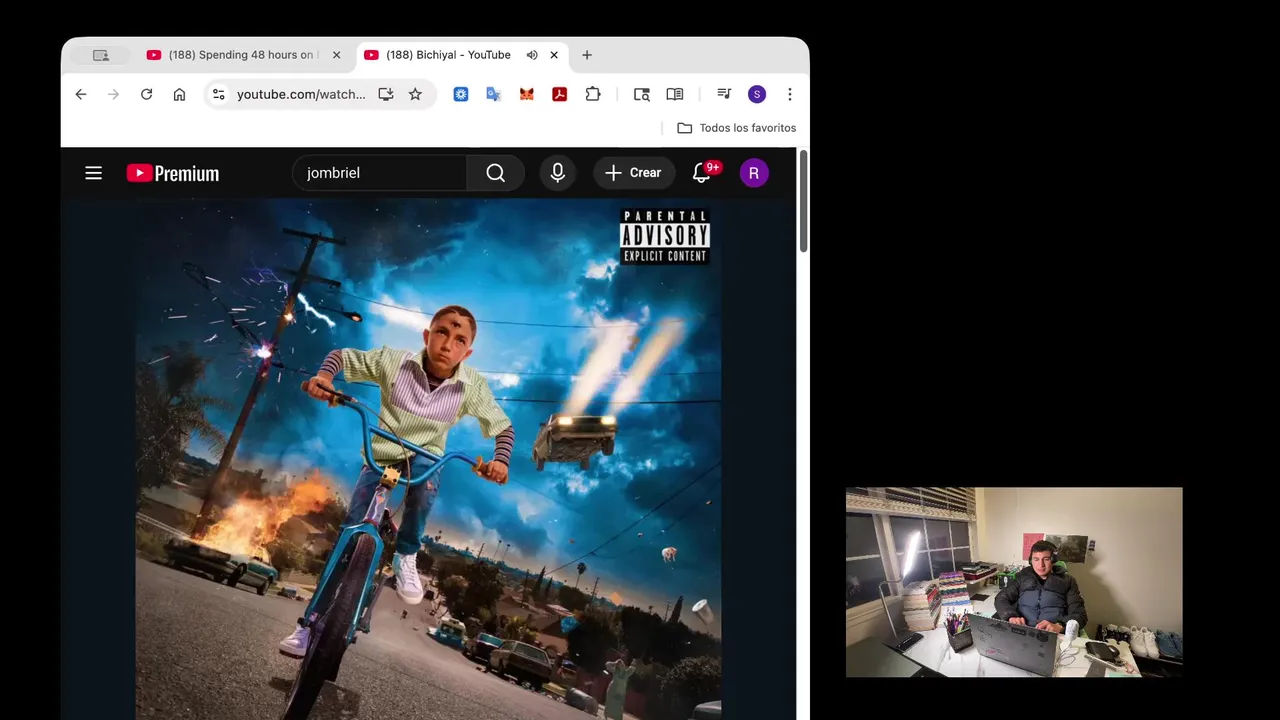Close the Spending 48 hours tab
The height and width of the screenshot is (720, 1280).
[x=337, y=55]
